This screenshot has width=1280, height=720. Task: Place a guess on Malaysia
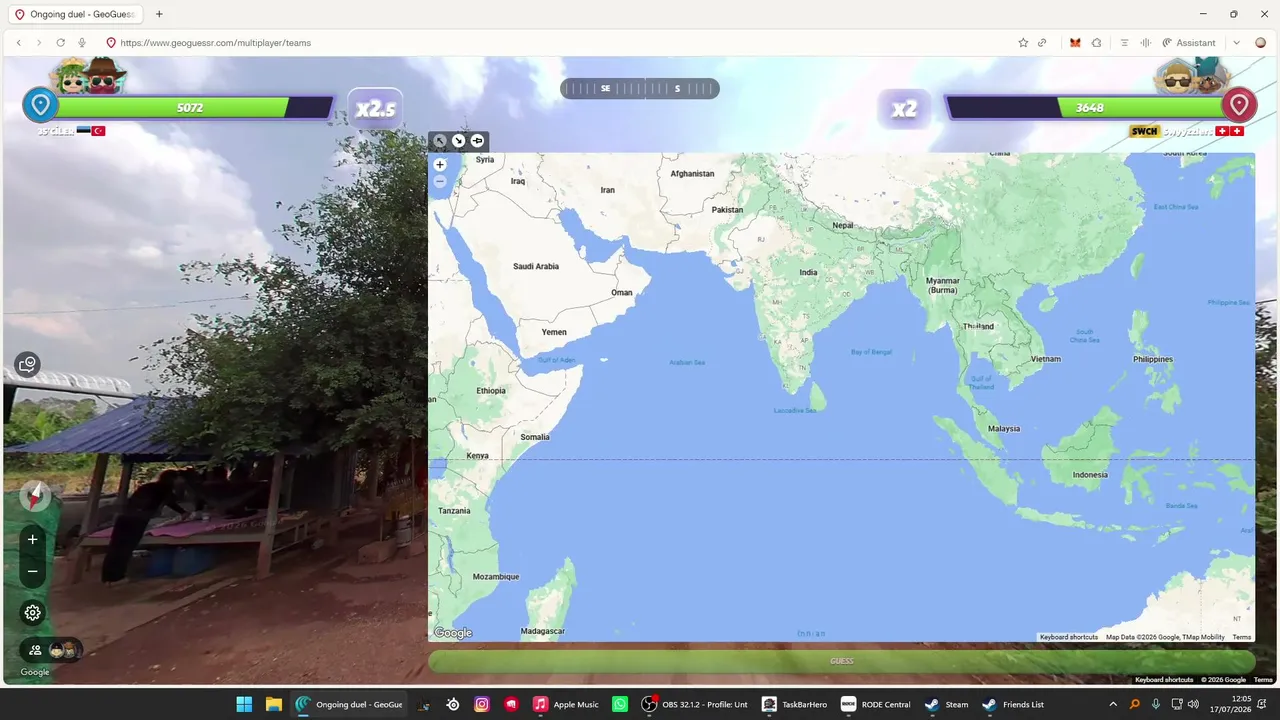pos(1004,428)
